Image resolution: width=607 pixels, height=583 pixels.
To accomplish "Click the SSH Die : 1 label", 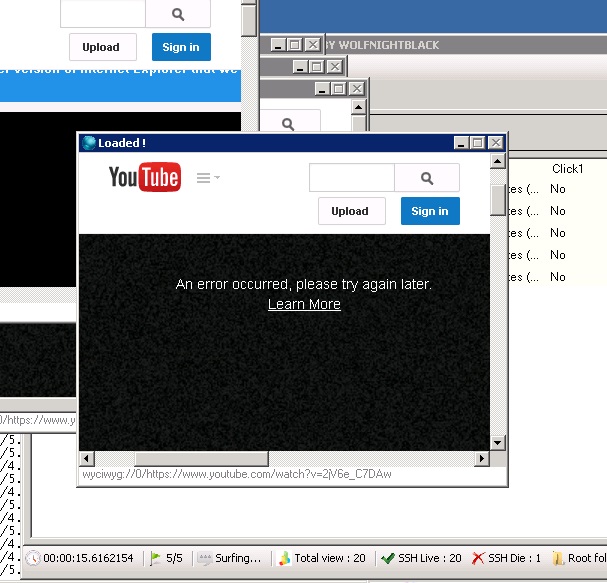I will [x=514, y=558].
